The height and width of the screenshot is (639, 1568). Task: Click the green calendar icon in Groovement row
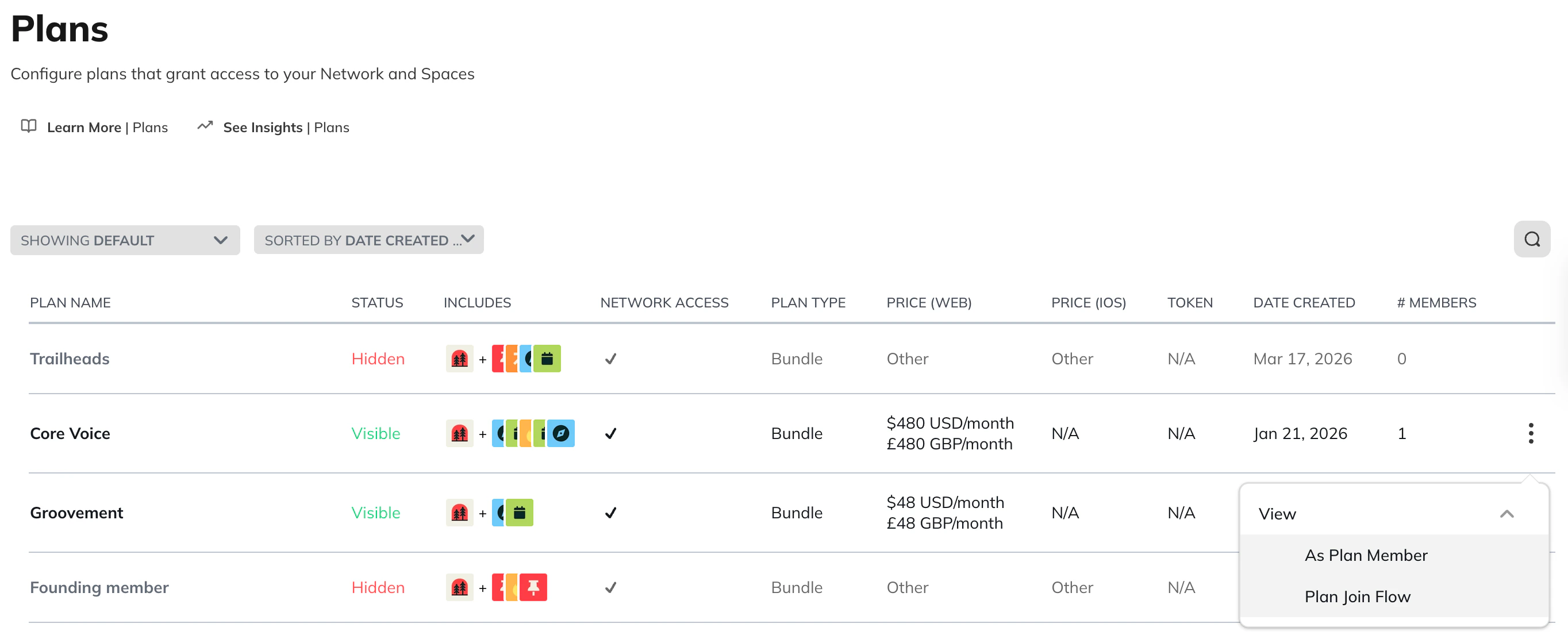coord(520,513)
